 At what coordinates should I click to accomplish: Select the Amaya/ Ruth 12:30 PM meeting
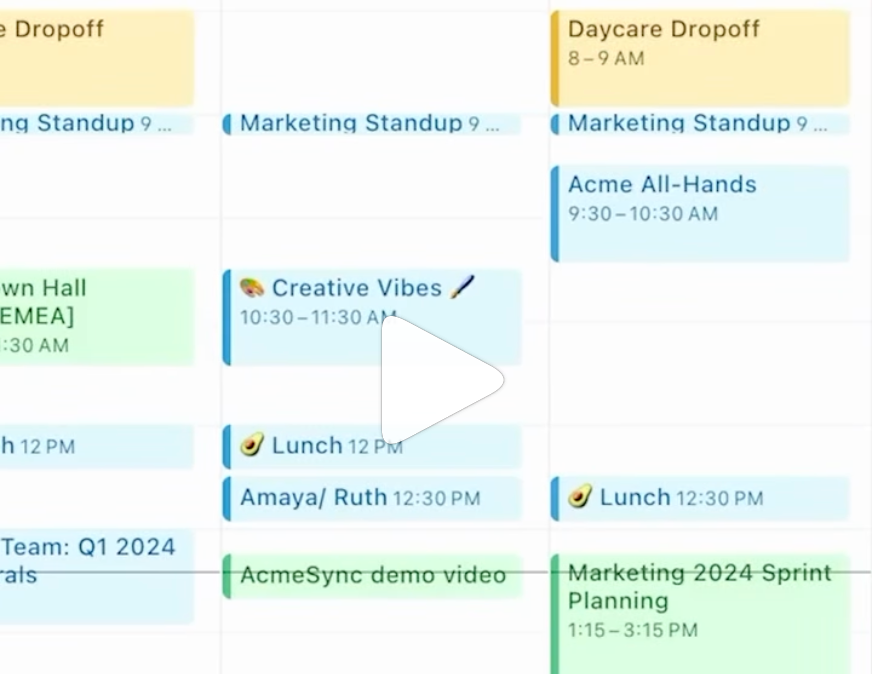(372, 498)
